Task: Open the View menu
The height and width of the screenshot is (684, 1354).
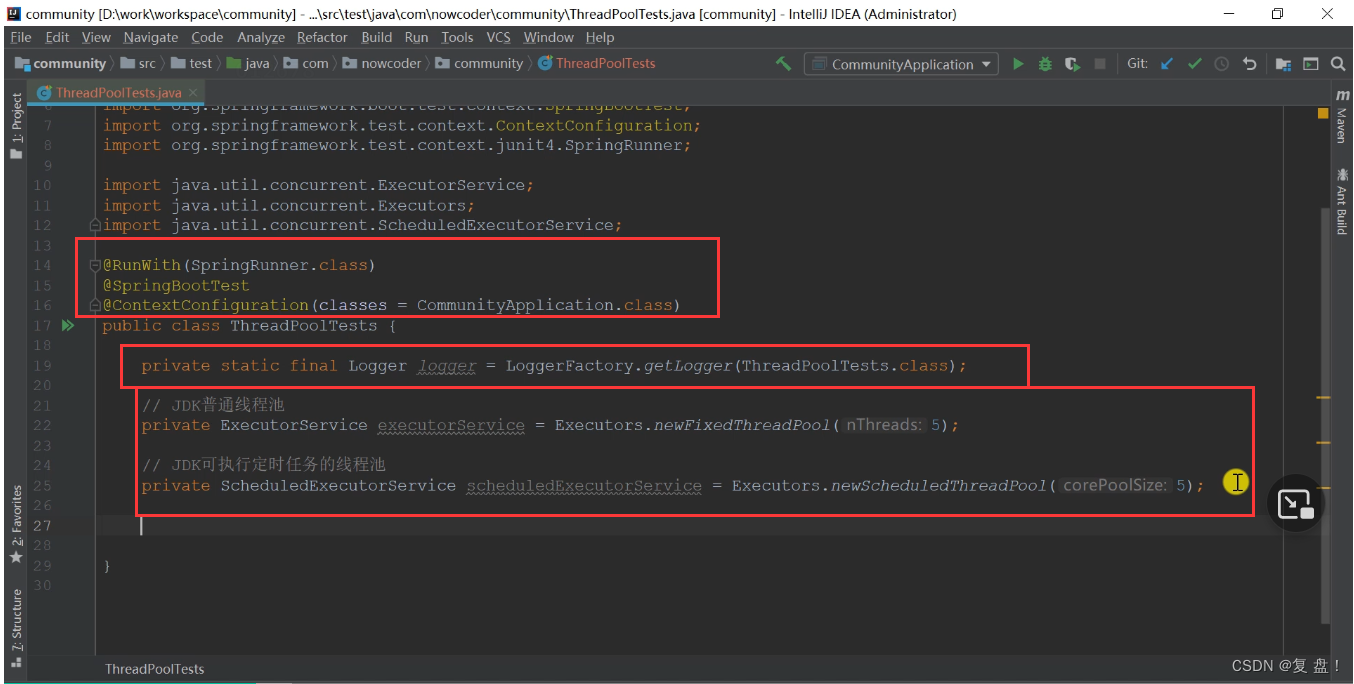Action: point(96,37)
